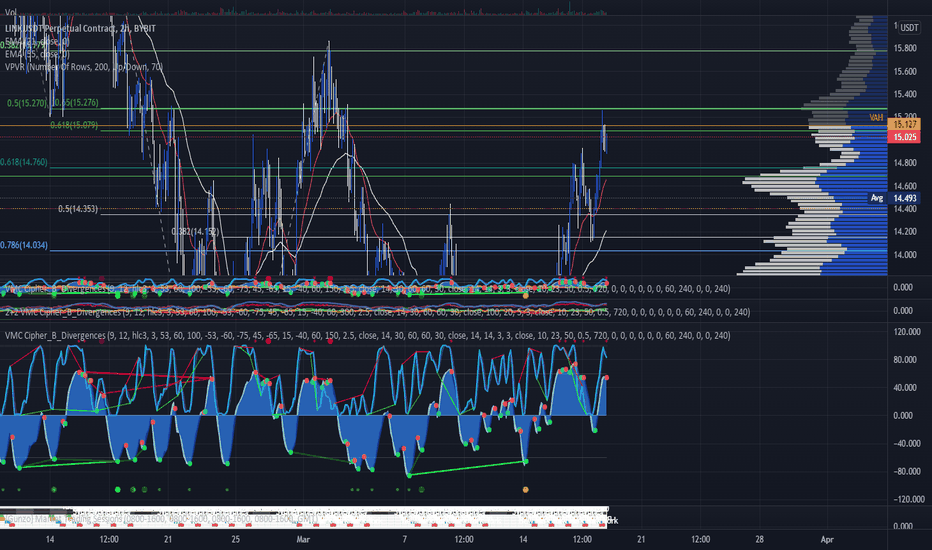
Task: Click the Avg 14.493 price label
Action: tap(894, 198)
